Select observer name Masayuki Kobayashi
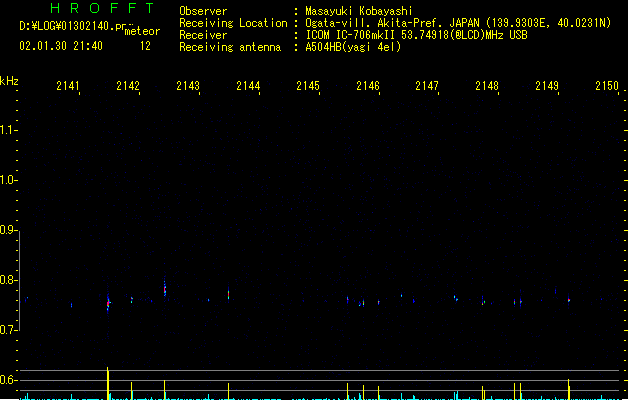Image resolution: width=629 pixels, height=400 pixels. point(359,11)
